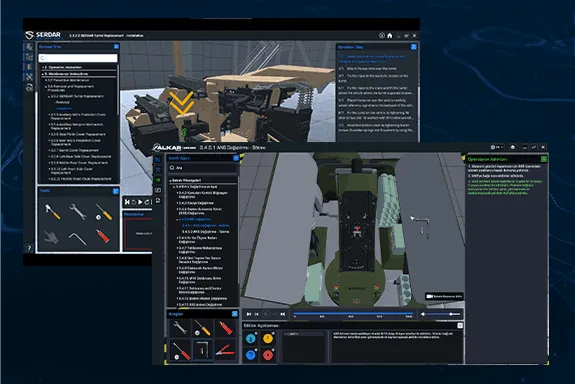Image resolution: width=575 pixels, height=384 pixels.
Task: Click the blue info circle in Eğitim Açıklaması
Action: click(x=251, y=338)
